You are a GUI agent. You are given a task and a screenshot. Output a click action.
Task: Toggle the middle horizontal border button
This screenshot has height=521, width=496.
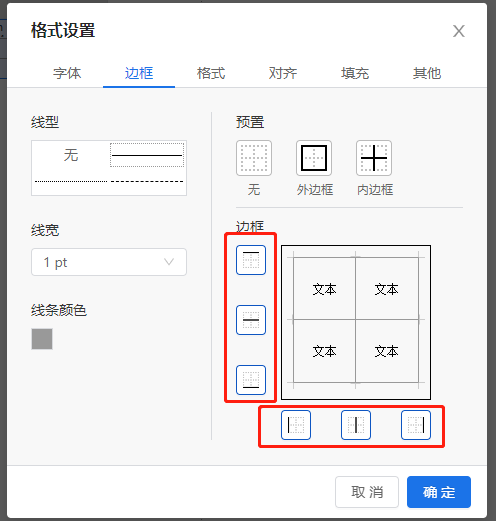pos(251,320)
